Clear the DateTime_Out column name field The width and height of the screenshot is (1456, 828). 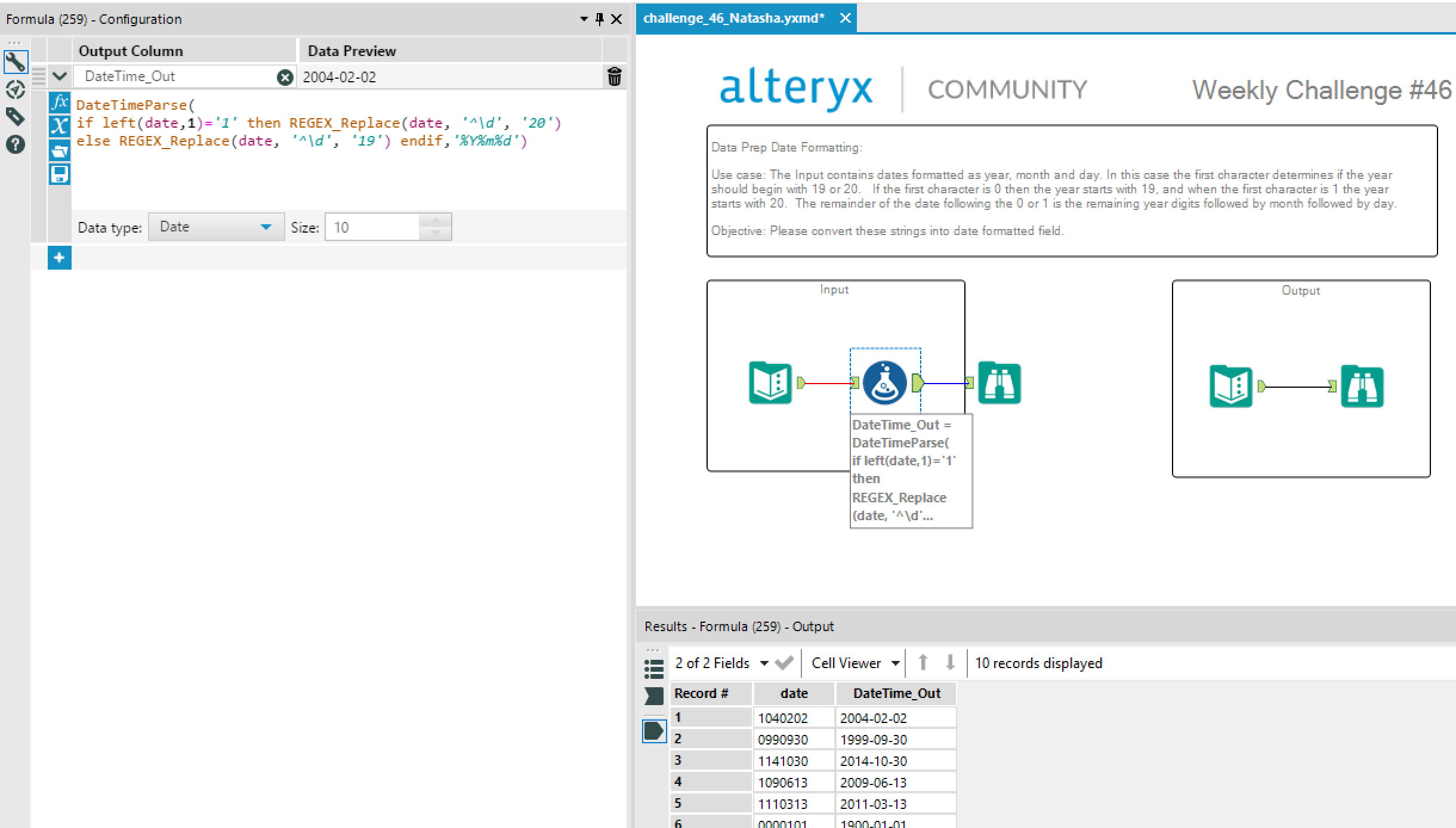pos(285,77)
